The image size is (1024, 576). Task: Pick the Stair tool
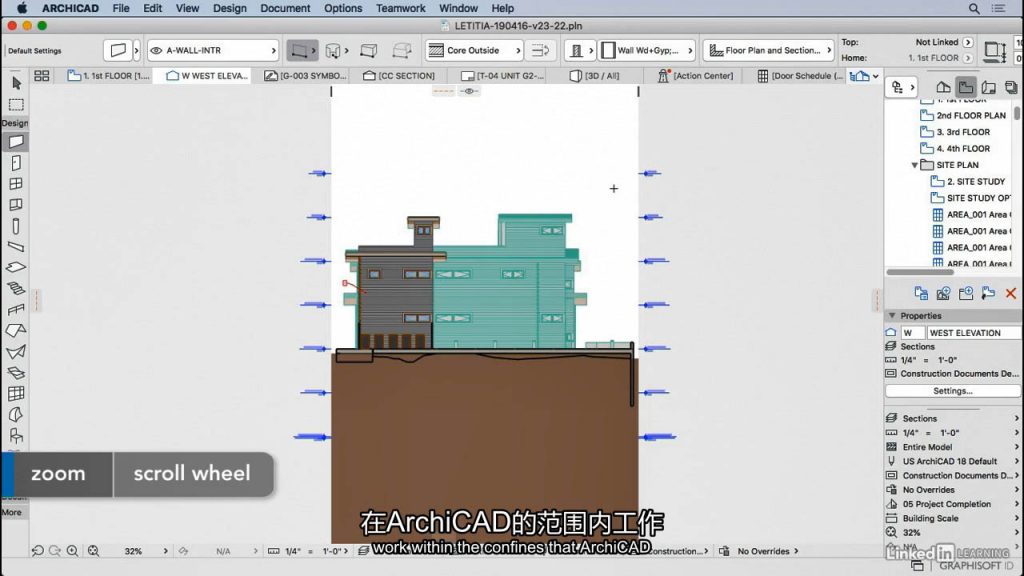point(16,289)
